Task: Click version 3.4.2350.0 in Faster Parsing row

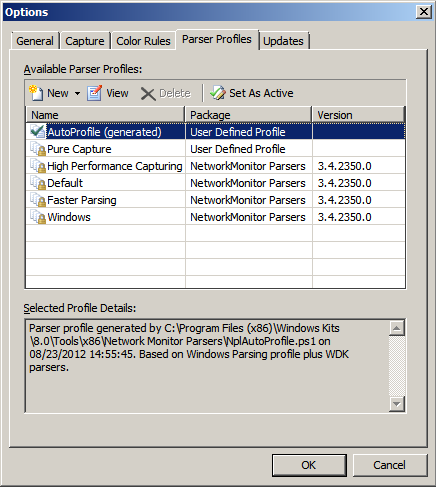Action: point(344,200)
